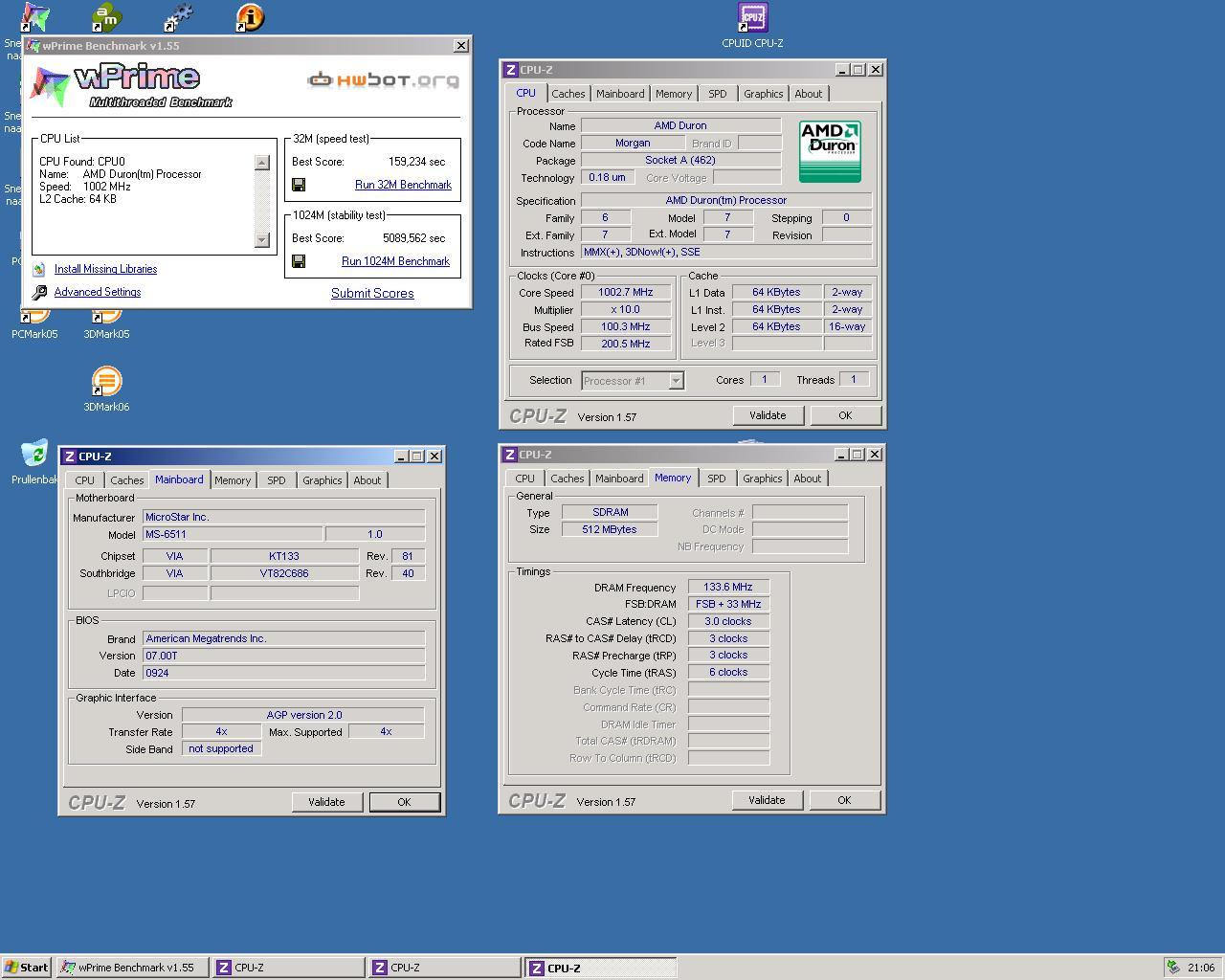Click the Install Missing Libraries icon
The image size is (1225, 980).
pyautogui.click(x=39, y=270)
